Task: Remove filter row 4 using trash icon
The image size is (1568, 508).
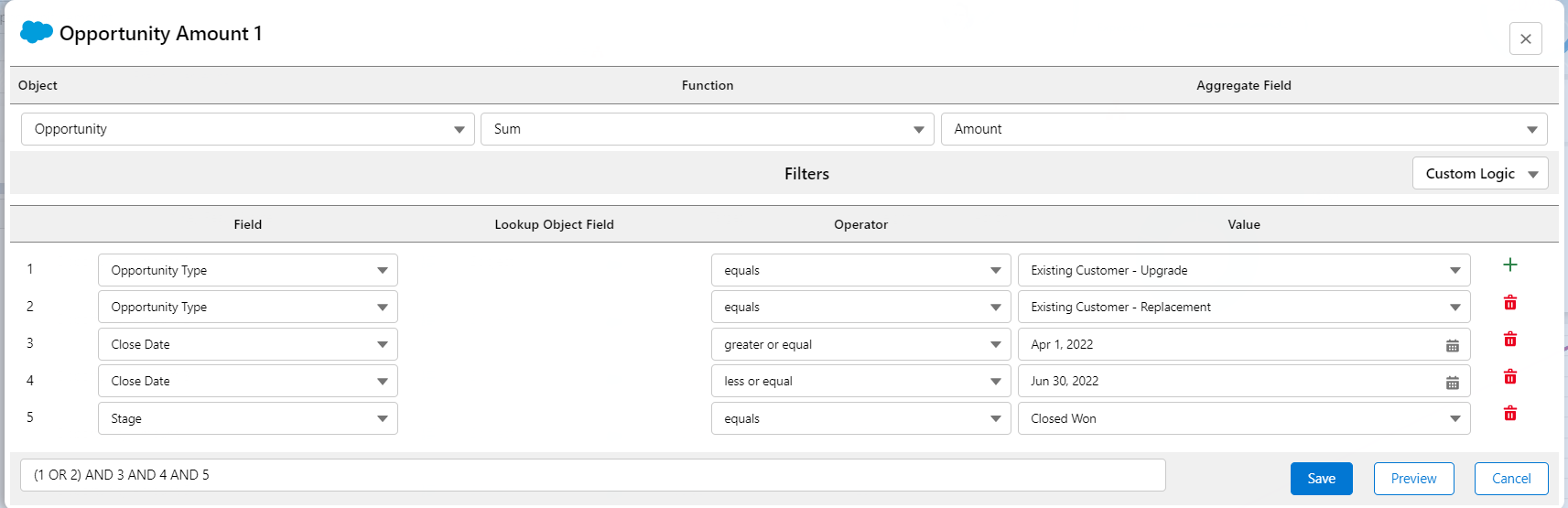Action: tap(1509, 376)
